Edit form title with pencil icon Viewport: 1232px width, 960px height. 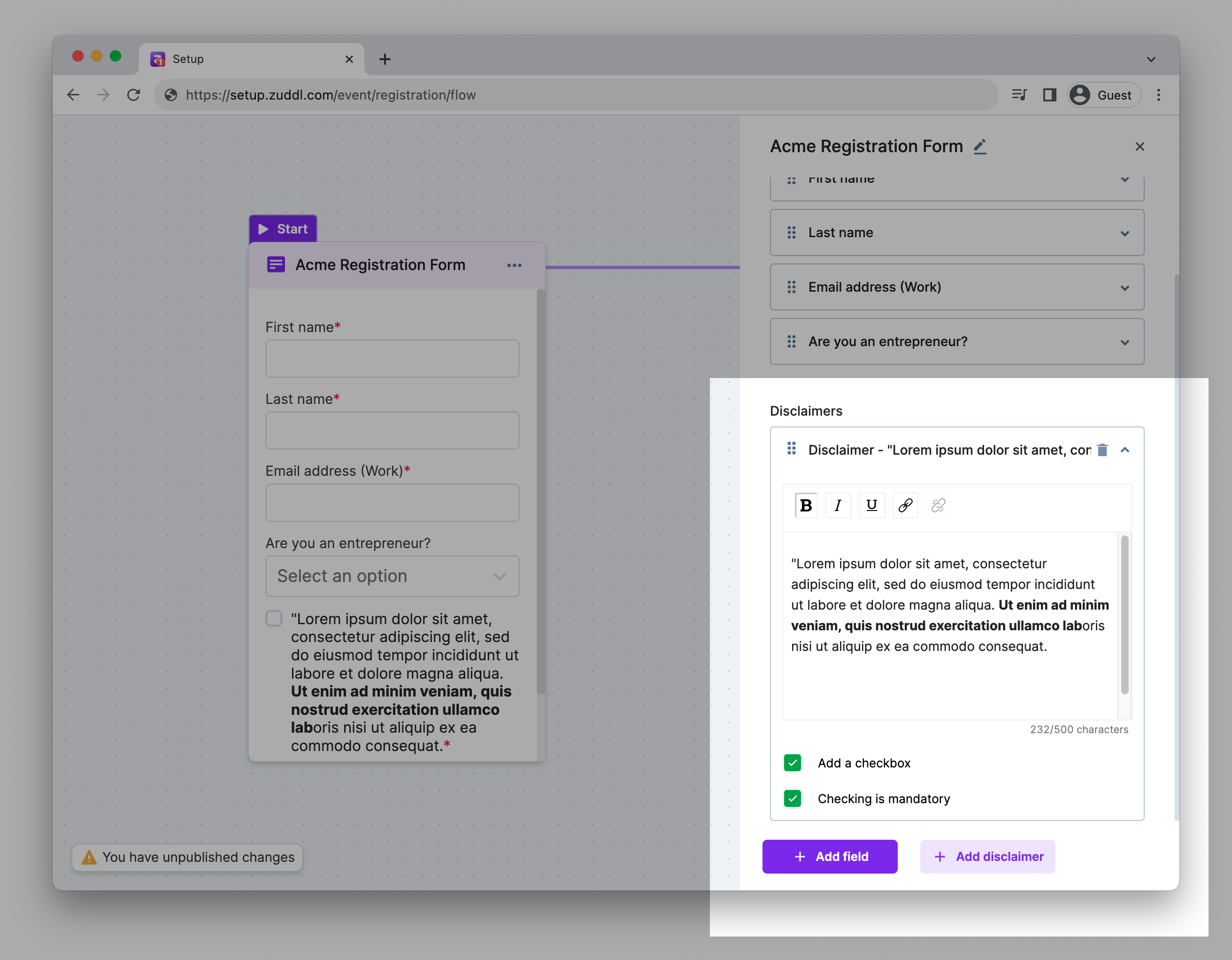980,147
